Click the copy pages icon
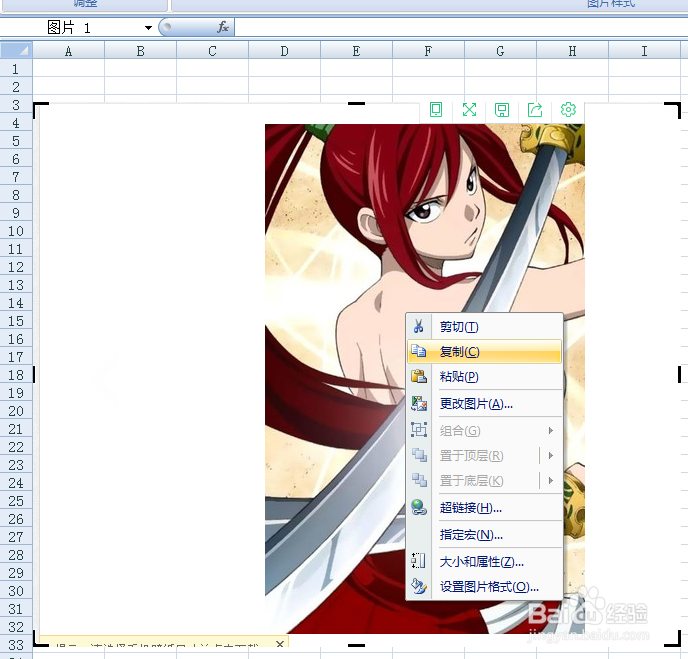The image size is (688, 659). [x=419, y=351]
